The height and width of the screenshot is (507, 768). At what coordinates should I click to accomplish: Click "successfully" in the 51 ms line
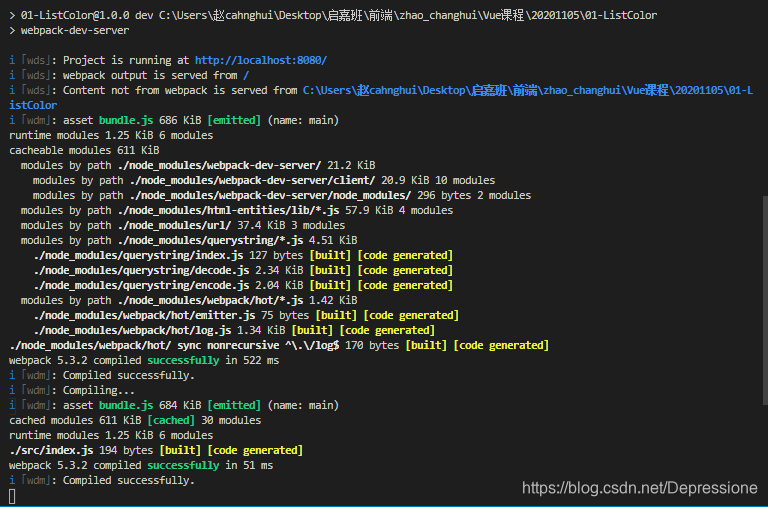tap(183, 465)
